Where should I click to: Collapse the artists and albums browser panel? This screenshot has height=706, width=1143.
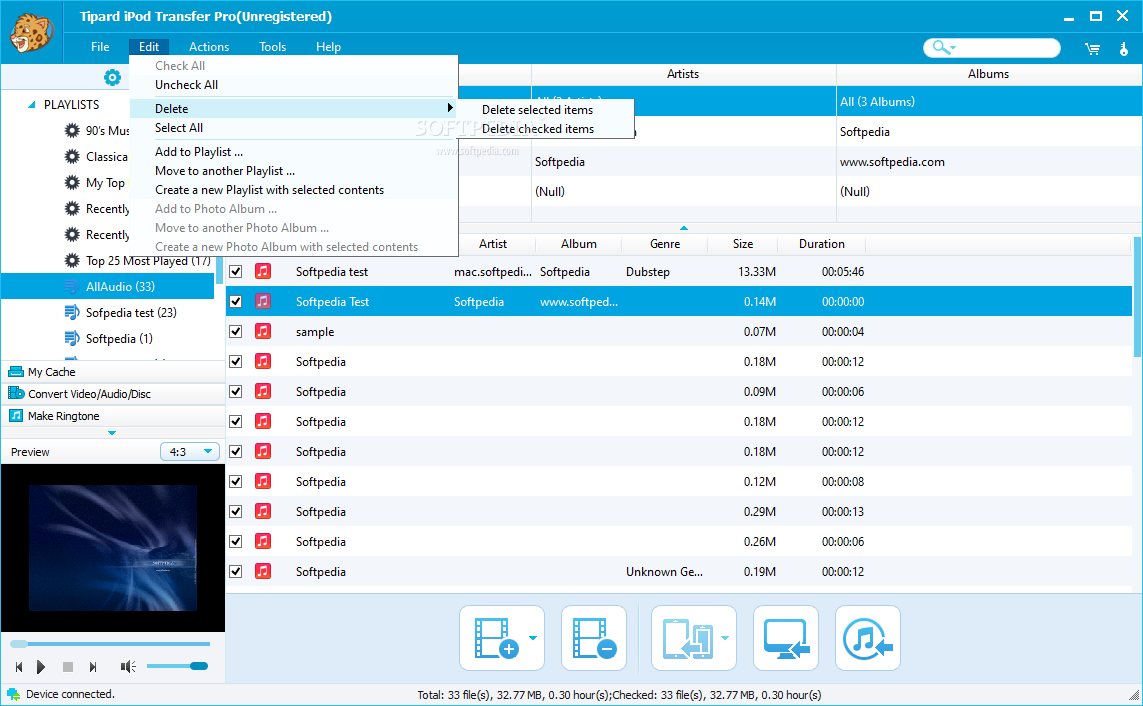pos(684,228)
